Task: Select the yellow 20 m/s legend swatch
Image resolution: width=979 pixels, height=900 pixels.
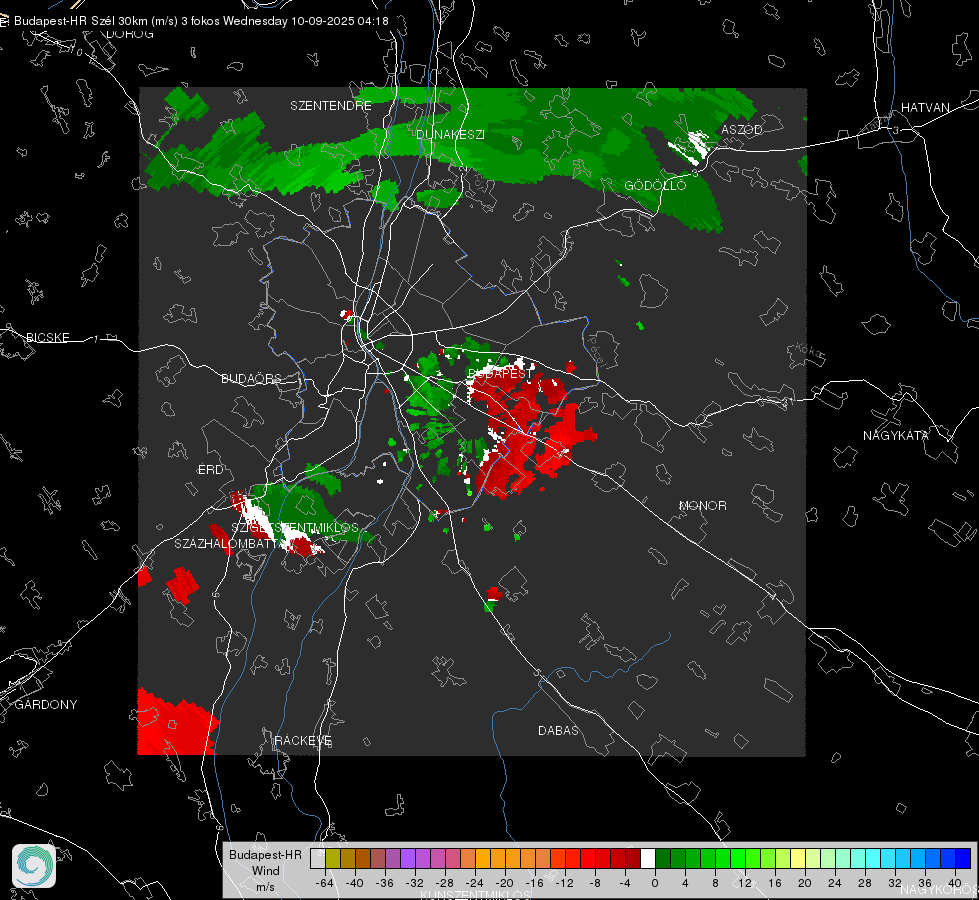Action: 798,858
